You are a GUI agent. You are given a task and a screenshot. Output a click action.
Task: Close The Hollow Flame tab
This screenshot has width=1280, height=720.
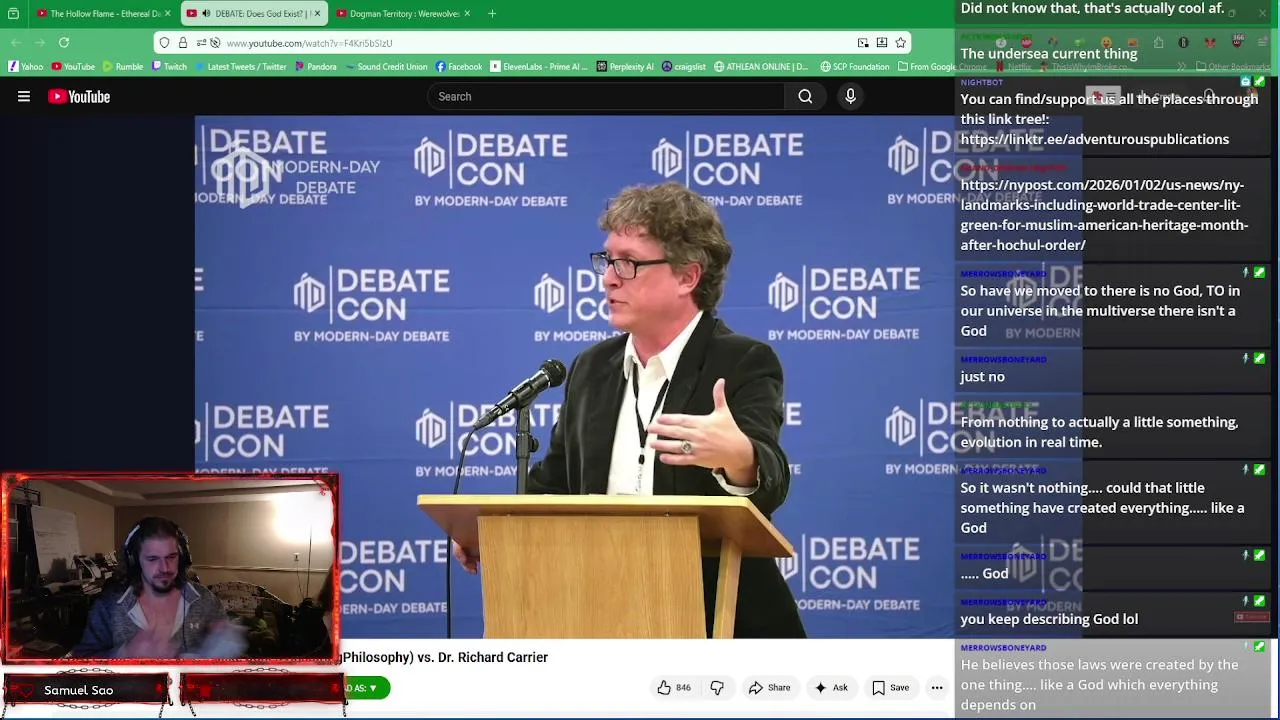coord(168,14)
